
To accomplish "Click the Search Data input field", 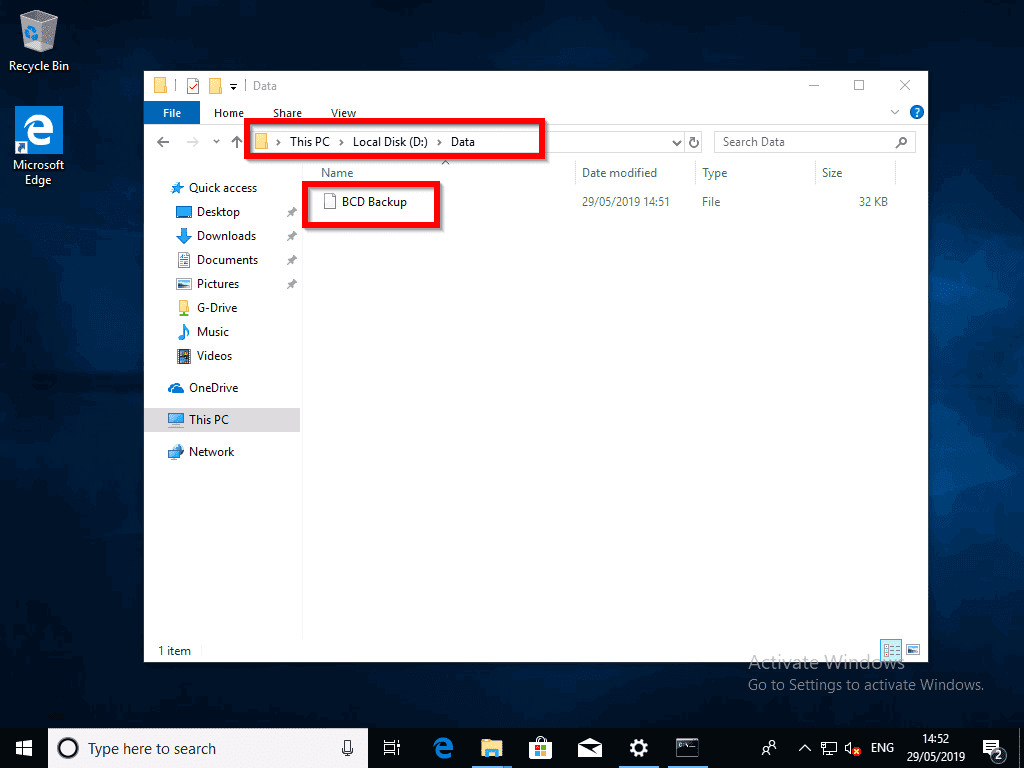I will click(x=805, y=142).
